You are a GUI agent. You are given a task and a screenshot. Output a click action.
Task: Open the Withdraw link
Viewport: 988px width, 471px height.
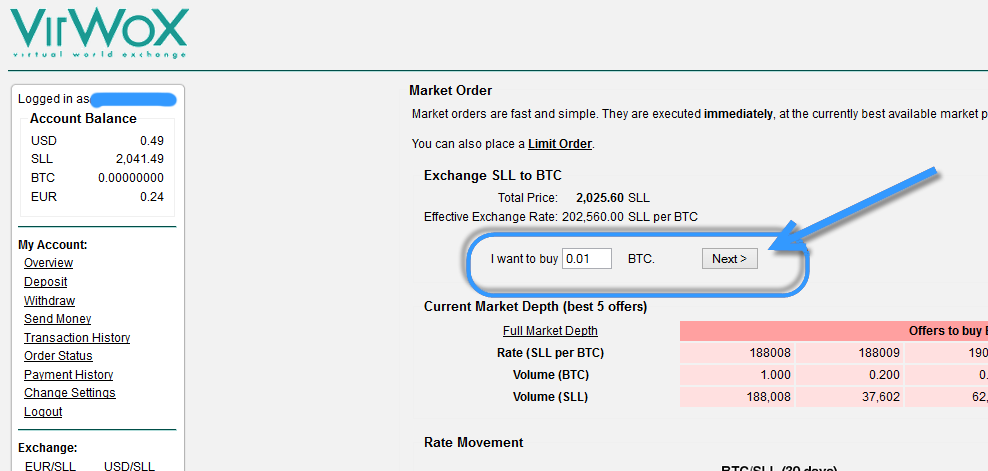click(x=49, y=301)
